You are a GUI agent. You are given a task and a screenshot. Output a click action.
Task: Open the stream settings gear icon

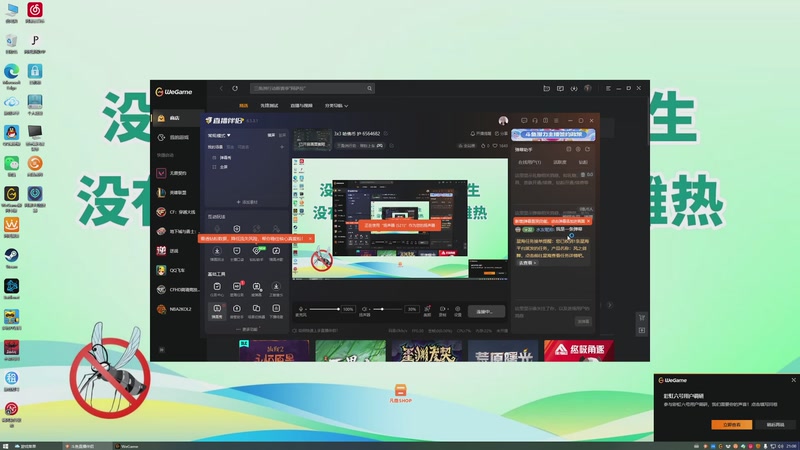458,310
